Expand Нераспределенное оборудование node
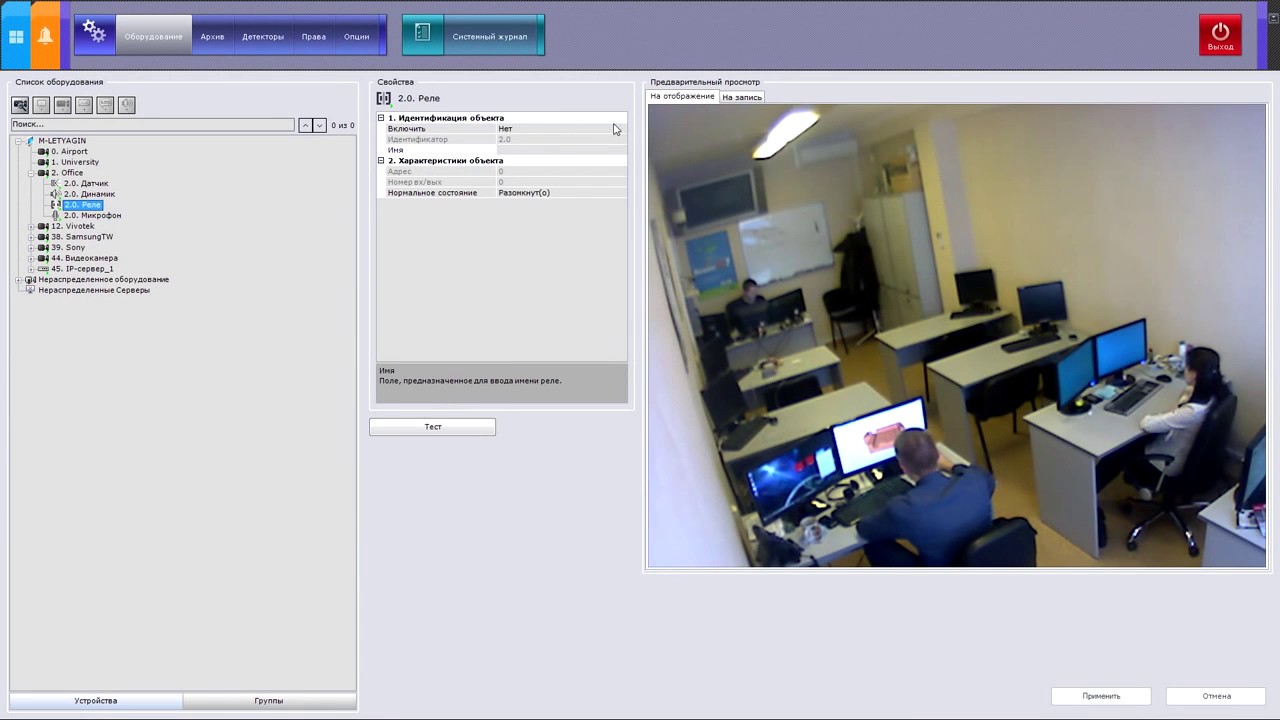 18,280
